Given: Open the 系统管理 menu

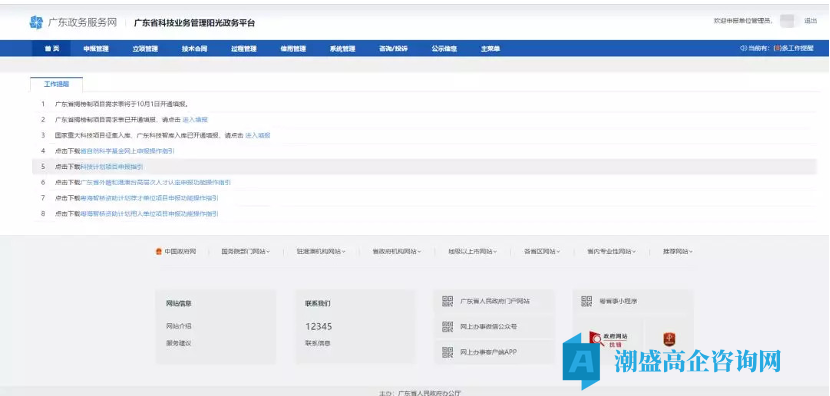Looking at the screenshot, I should pos(342,49).
